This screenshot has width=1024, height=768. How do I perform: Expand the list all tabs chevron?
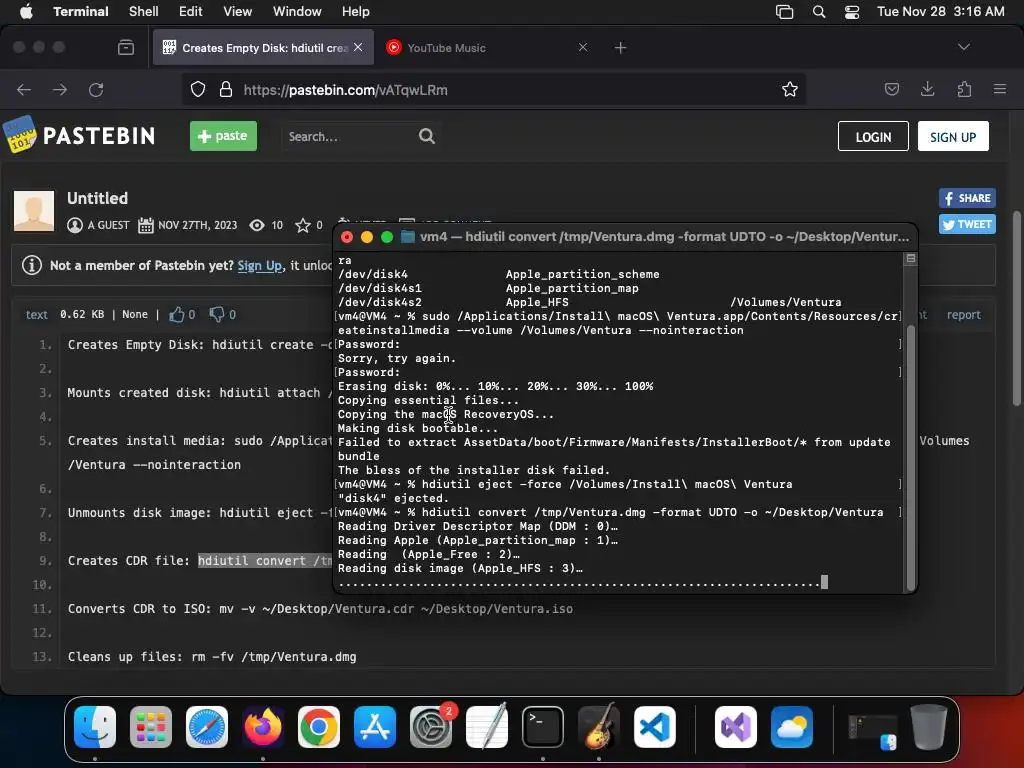pos(963,47)
